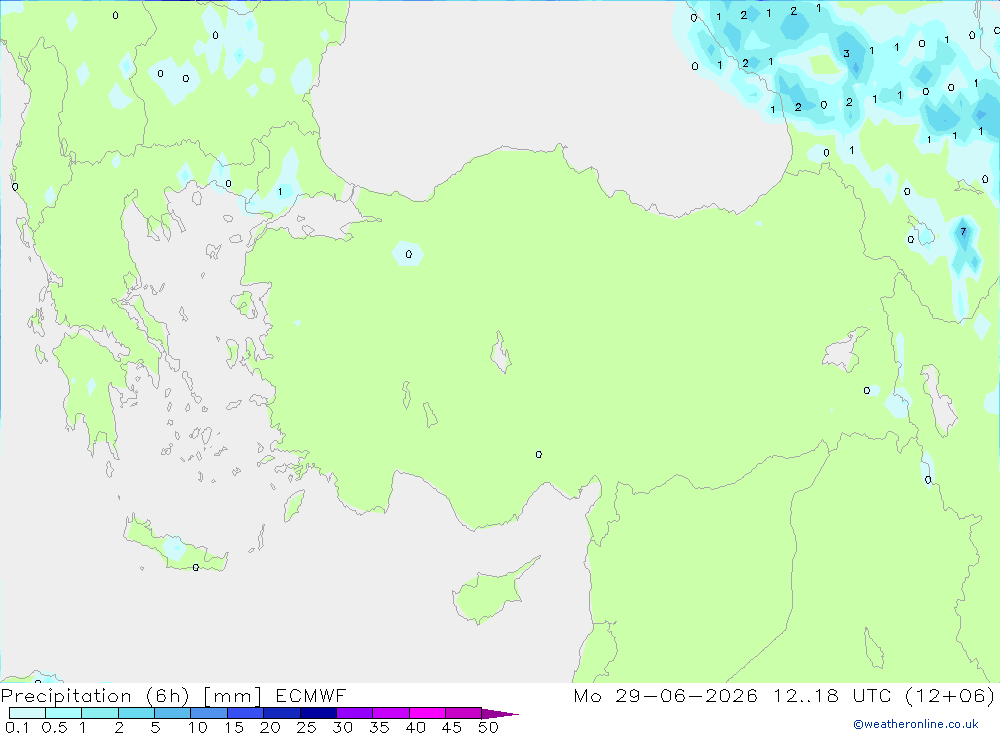Click the 'Mo 29-06-2026 12..18 UTC (12+06)' date label
The width and height of the screenshot is (1000, 733).
784,696
